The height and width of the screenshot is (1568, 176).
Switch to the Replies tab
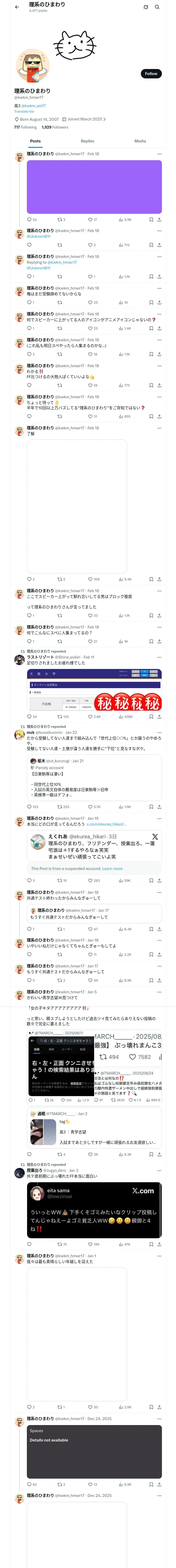coord(87,141)
